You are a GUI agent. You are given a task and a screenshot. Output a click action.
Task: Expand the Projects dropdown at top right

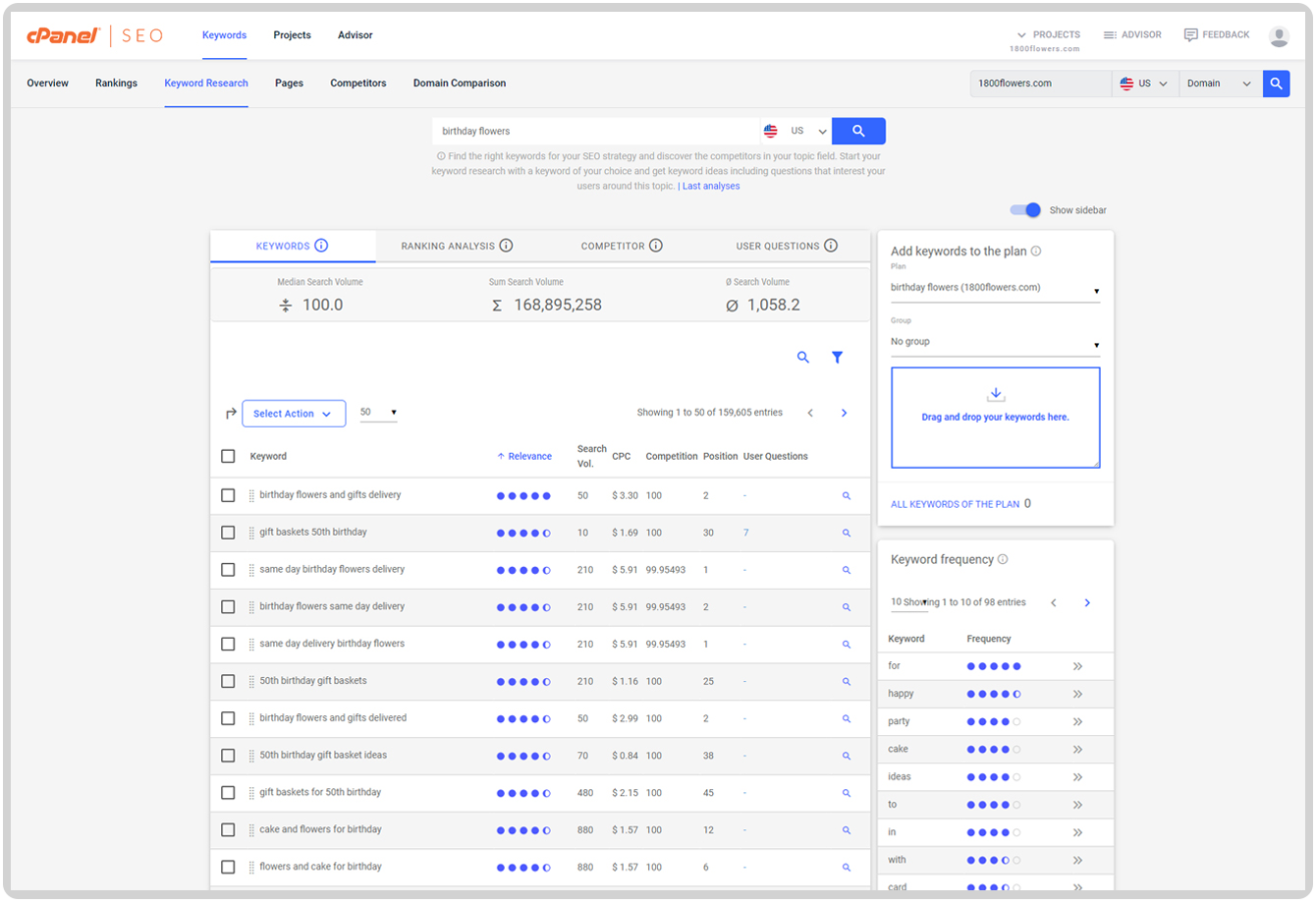pyautogui.click(x=1048, y=34)
